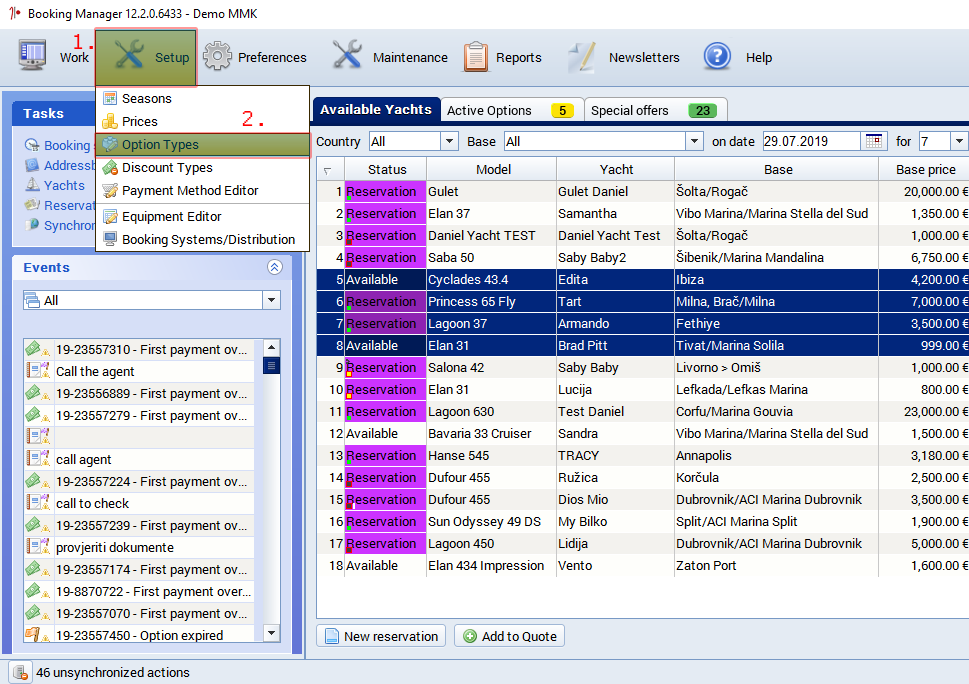Open the Preferences gear icon

click(218, 57)
